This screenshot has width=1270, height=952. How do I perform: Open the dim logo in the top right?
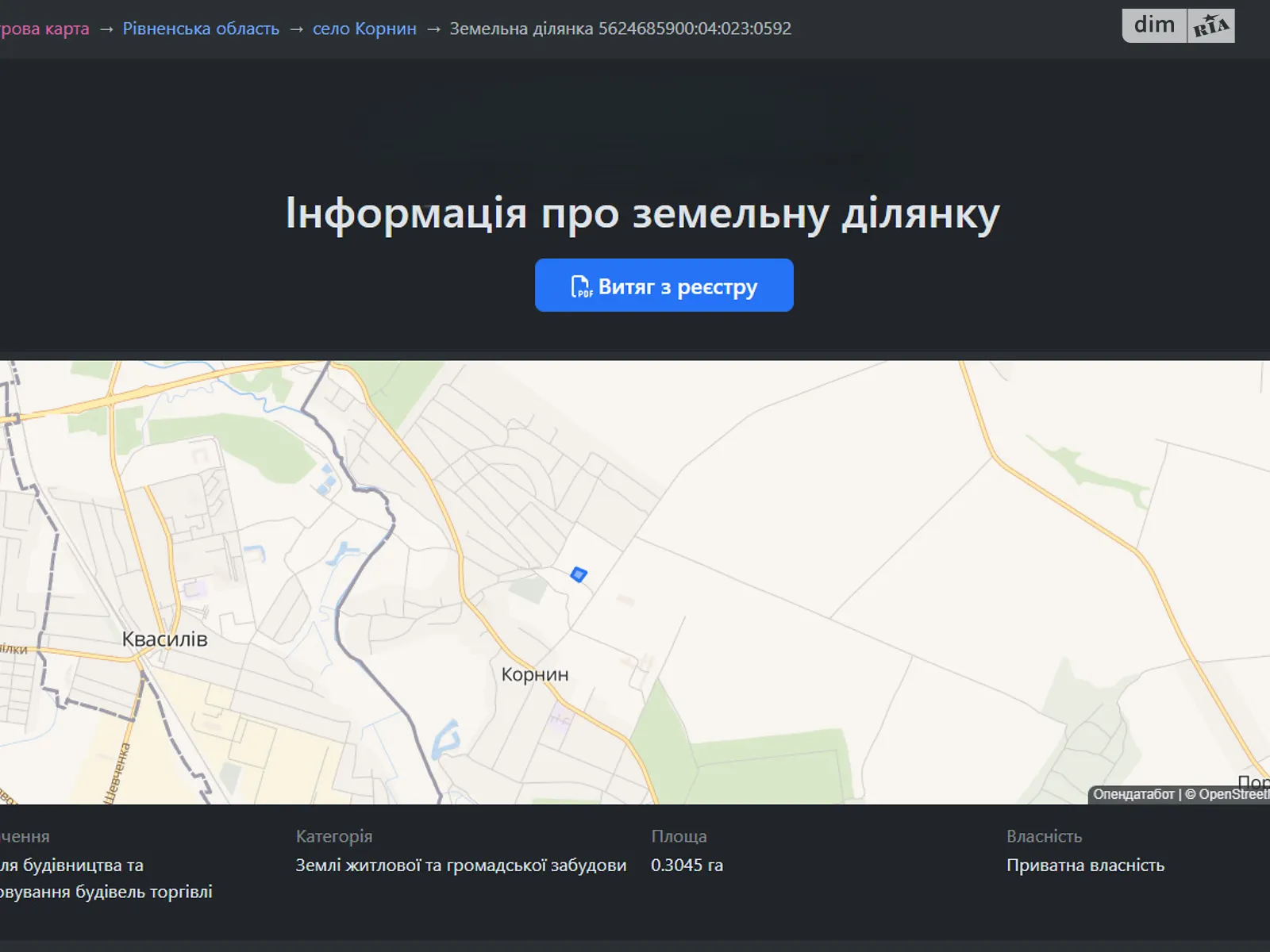(x=1153, y=25)
